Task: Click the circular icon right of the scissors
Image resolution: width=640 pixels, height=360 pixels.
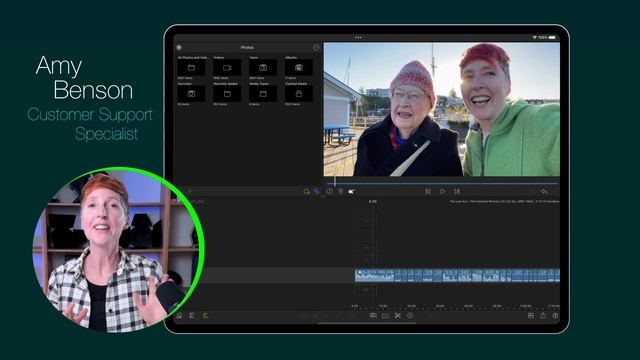Action: tap(410, 316)
